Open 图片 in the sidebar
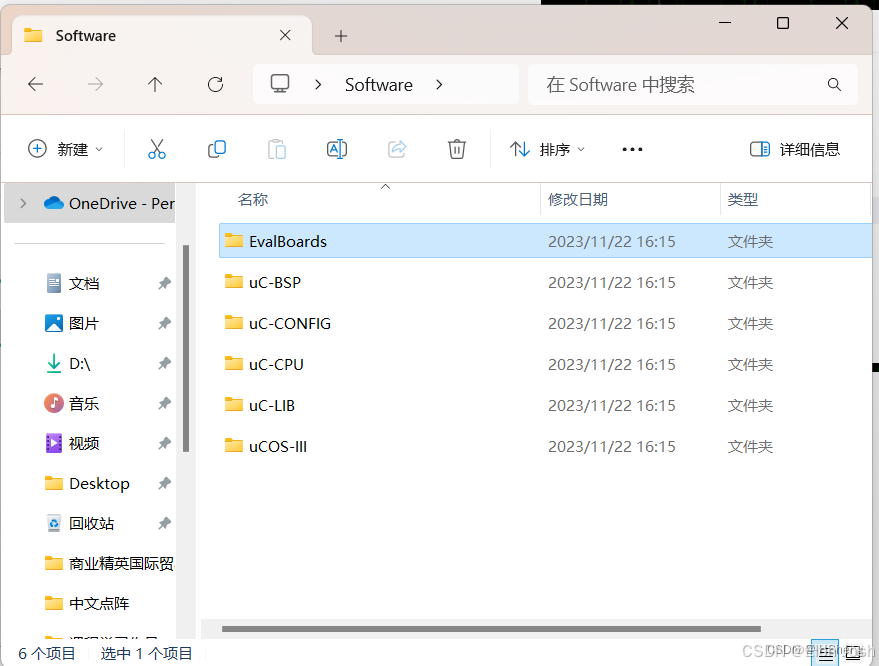The width and height of the screenshot is (879, 666). 84,323
